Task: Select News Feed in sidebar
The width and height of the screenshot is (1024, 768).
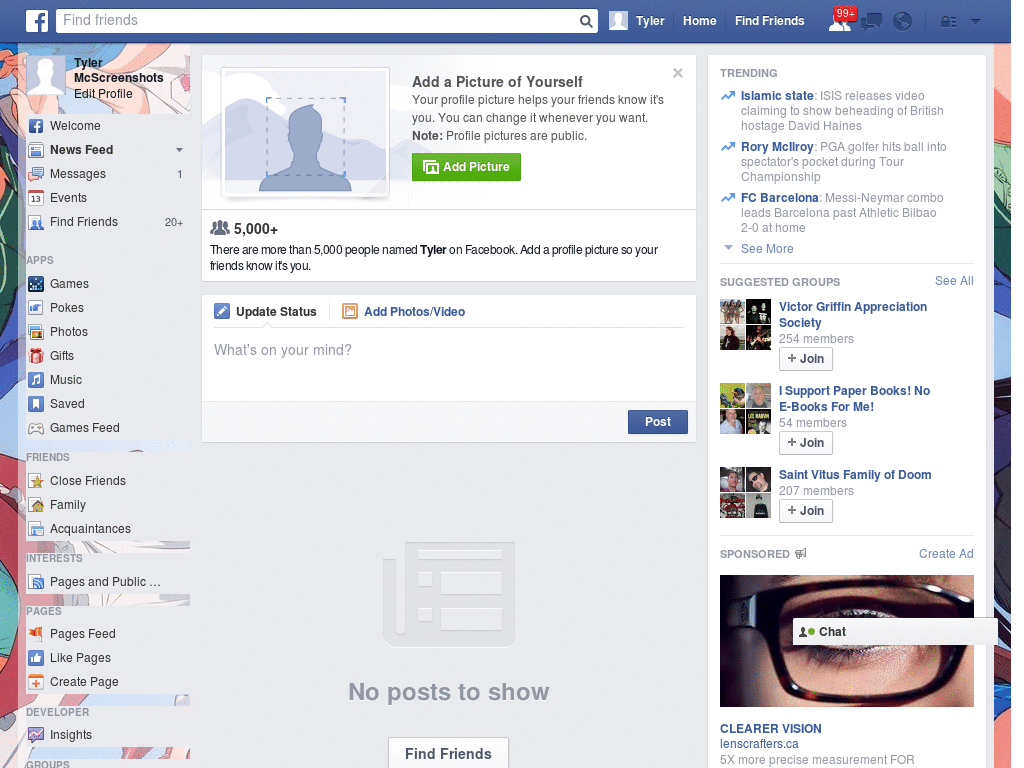Action: pos(81,150)
